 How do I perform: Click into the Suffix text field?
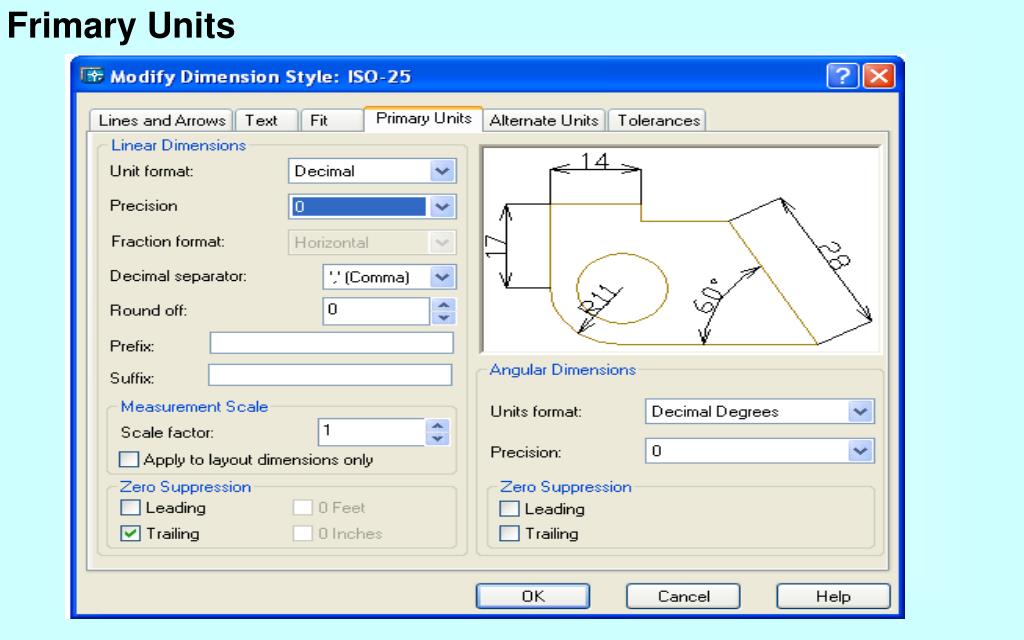click(330, 375)
